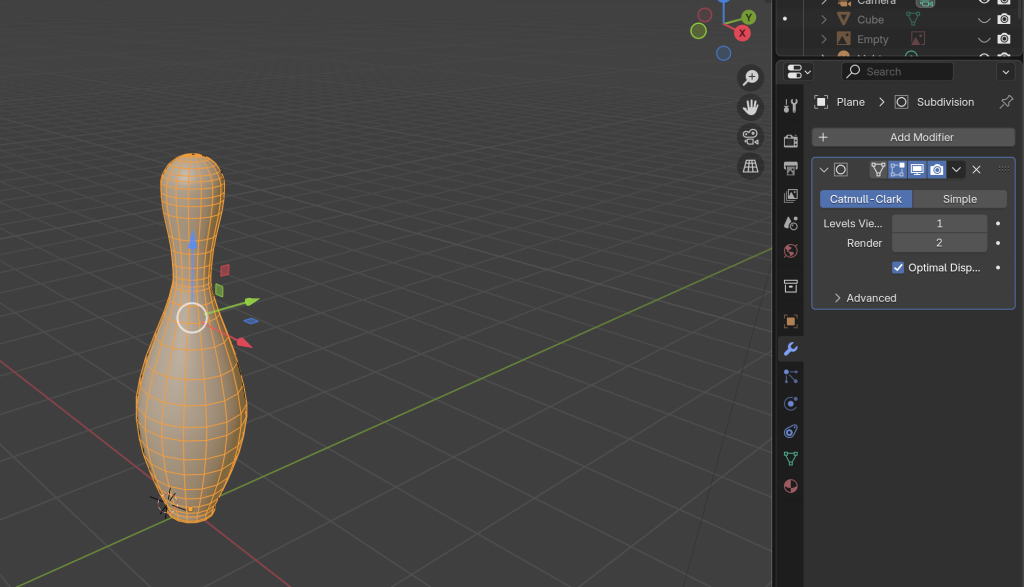Switch viewport to orthographic grid view
The height and width of the screenshot is (587, 1024).
pos(750,166)
